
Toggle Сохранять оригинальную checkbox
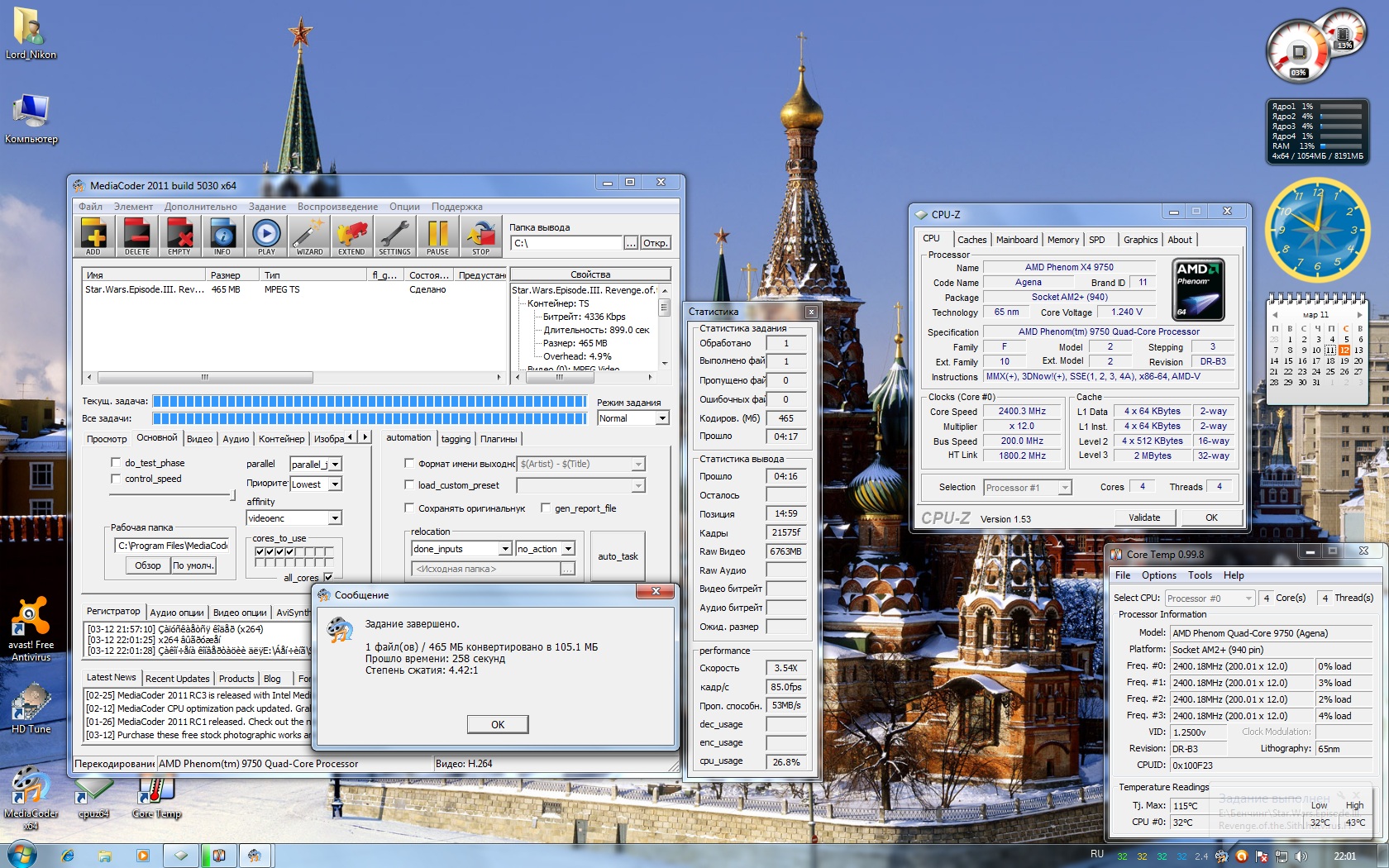[408, 508]
